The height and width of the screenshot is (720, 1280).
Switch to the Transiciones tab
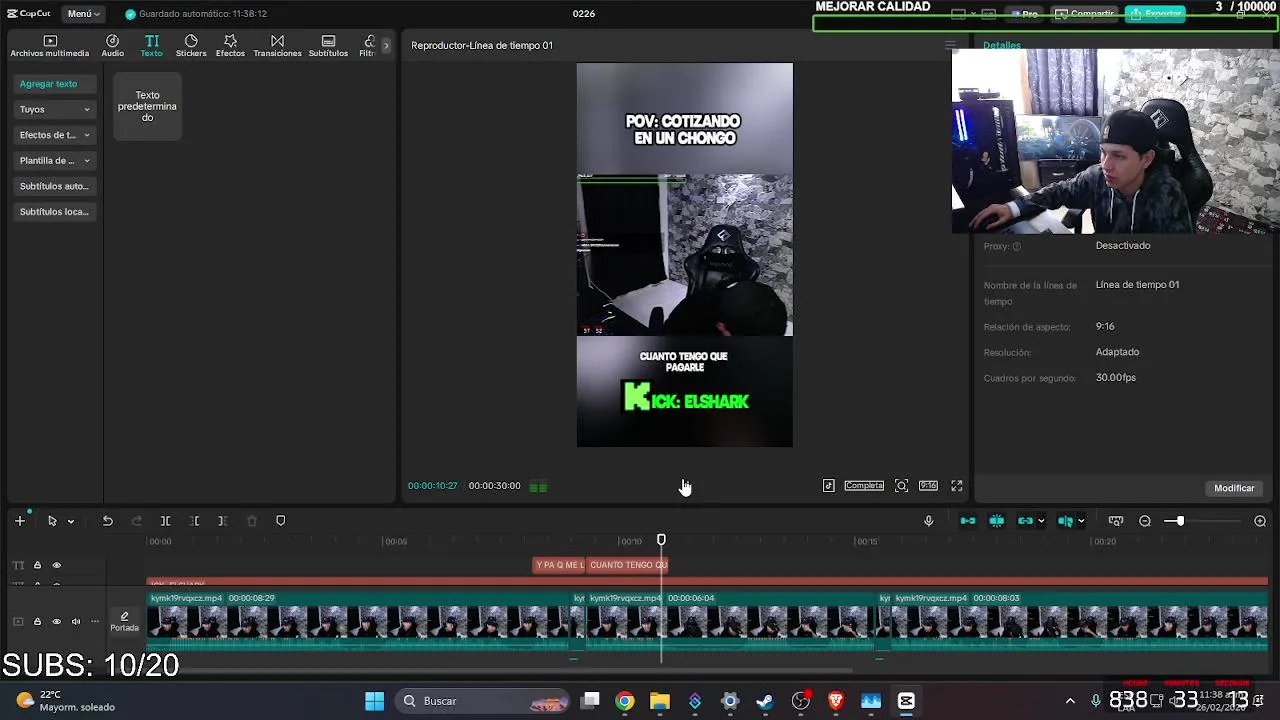[277, 46]
